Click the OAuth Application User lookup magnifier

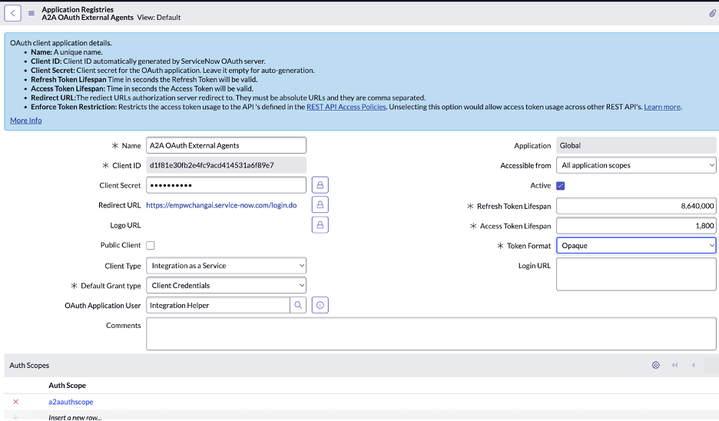click(298, 305)
